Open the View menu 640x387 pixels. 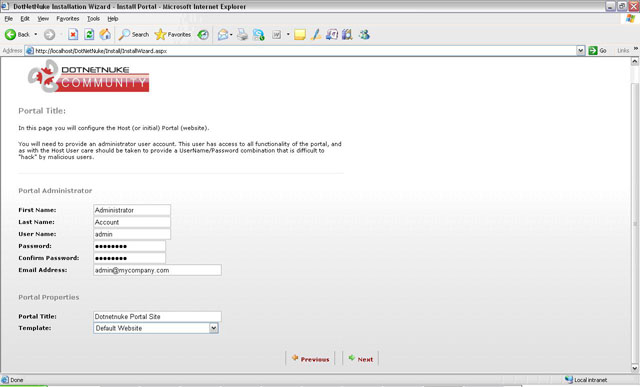[43, 19]
